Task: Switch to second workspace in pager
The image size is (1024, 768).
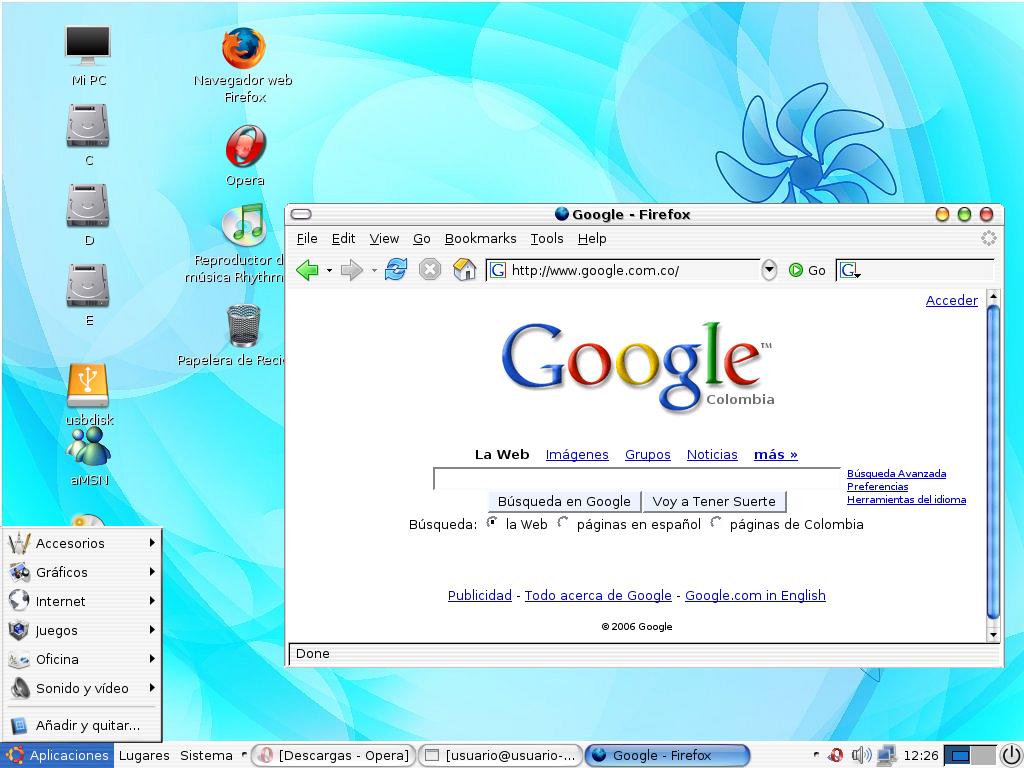Action: click(x=984, y=756)
